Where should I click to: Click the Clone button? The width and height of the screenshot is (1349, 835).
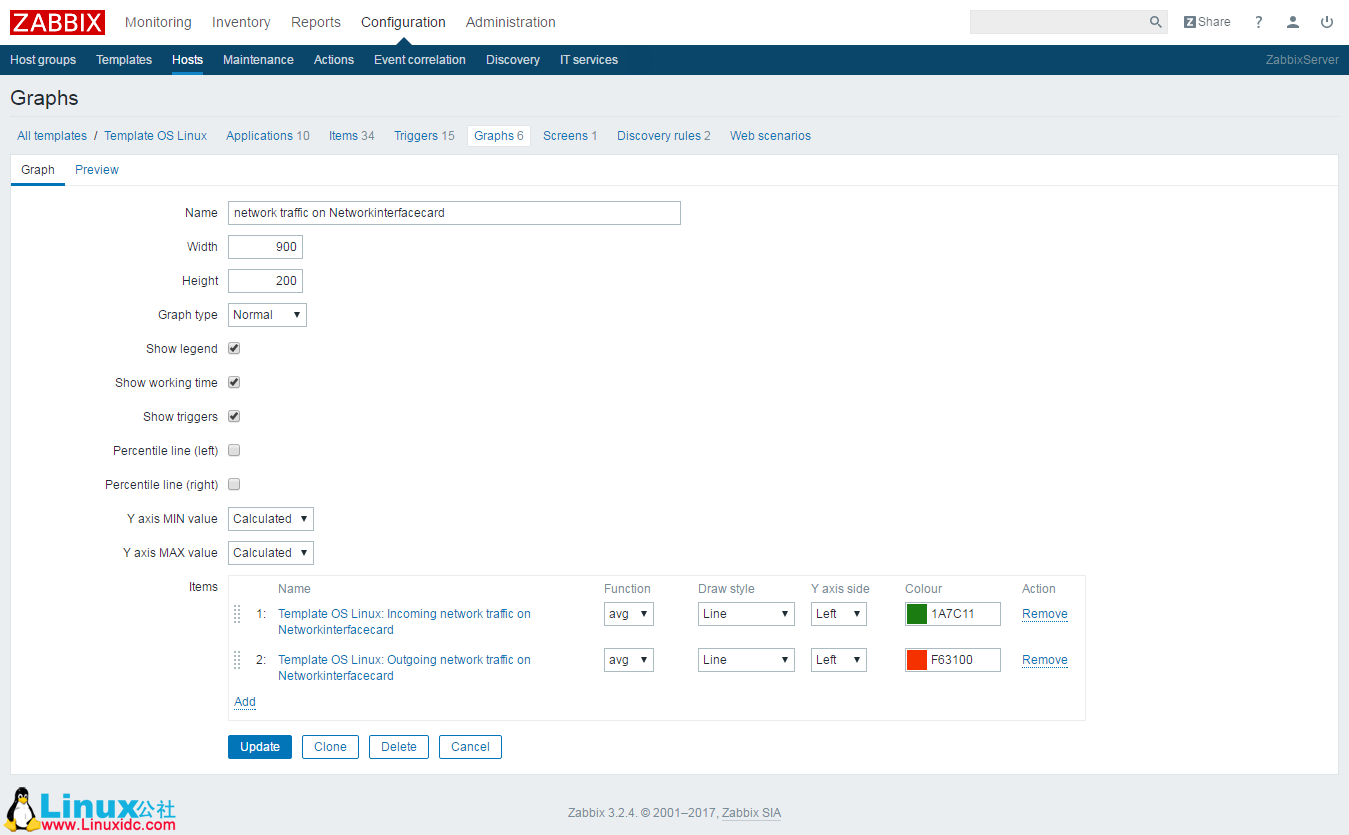[x=330, y=746]
